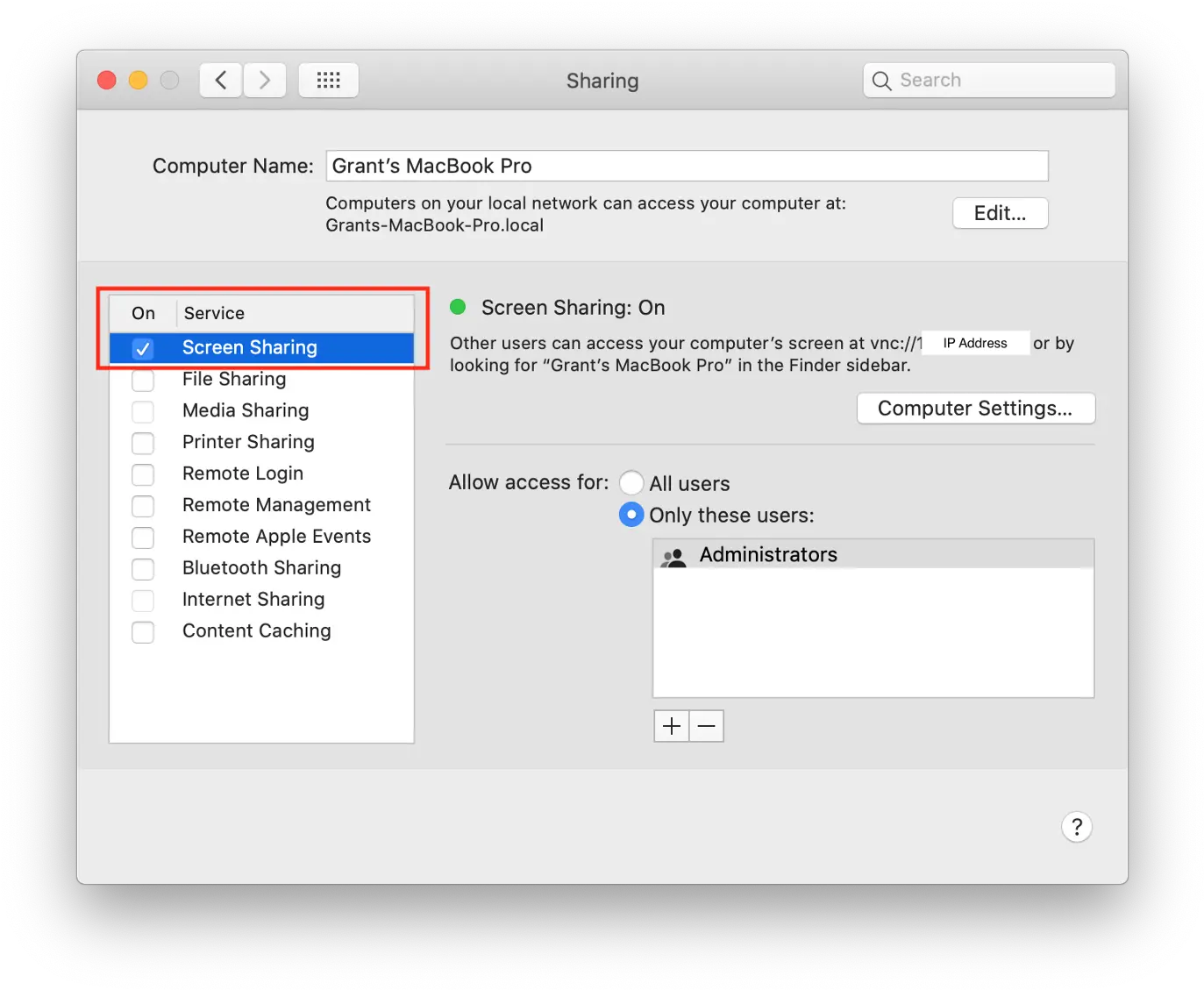Open help with the question mark button
Image resolution: width=1204 pixels, height=990 pixels.
(1077, 826)
